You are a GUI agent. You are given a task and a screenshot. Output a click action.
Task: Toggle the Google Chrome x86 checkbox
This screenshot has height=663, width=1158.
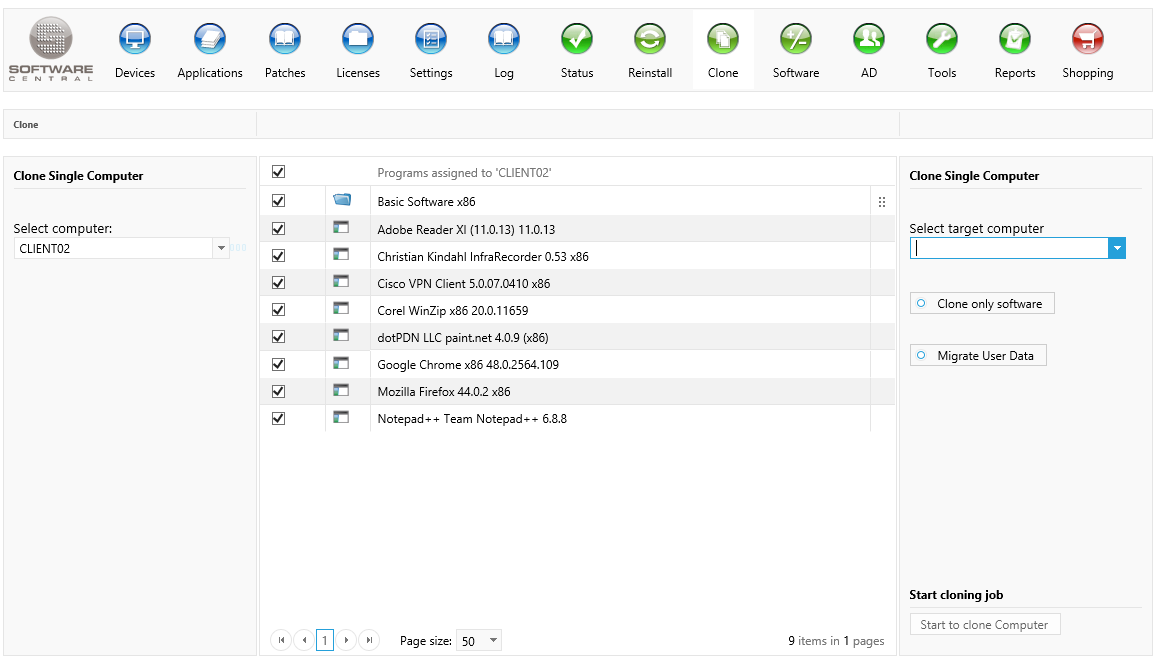[279, 364]
